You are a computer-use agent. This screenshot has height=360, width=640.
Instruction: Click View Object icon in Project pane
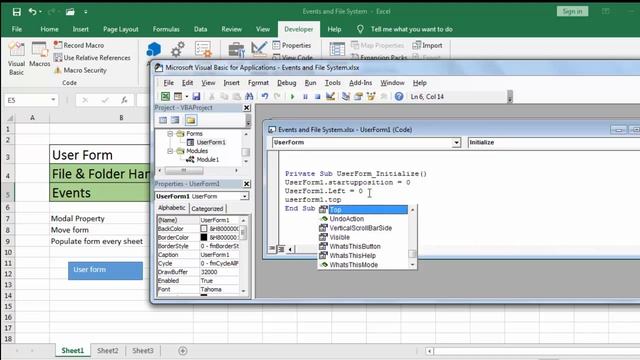coord(175,120)
